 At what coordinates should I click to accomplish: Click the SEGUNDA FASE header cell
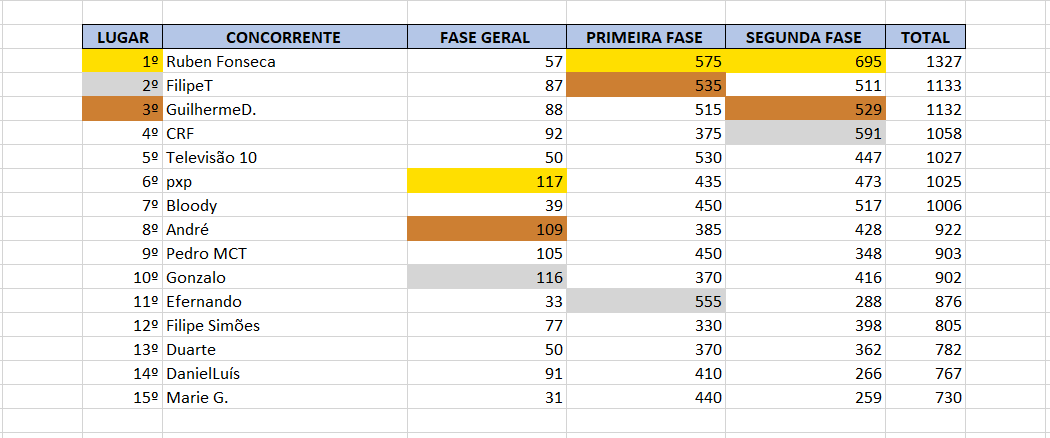click(x=806, y=38)
